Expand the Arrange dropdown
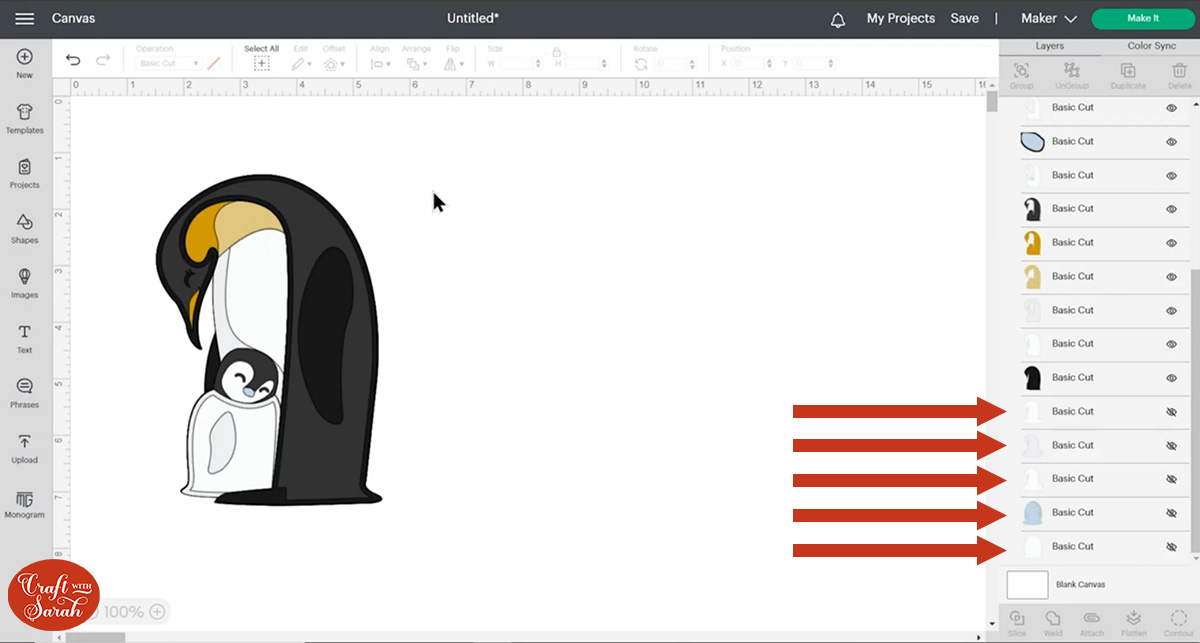 (x=416, y=63)
